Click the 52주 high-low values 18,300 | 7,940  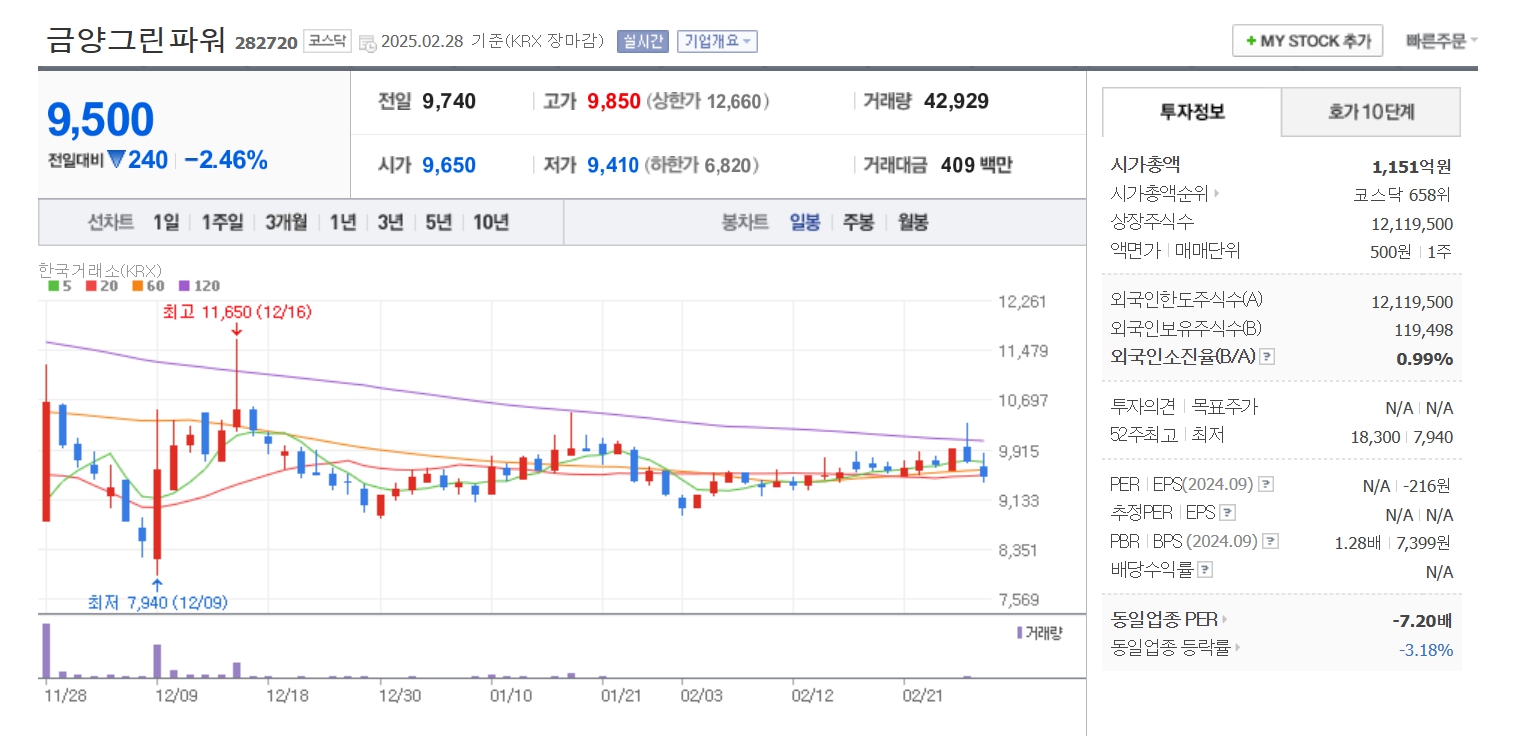click(1402, 436)
